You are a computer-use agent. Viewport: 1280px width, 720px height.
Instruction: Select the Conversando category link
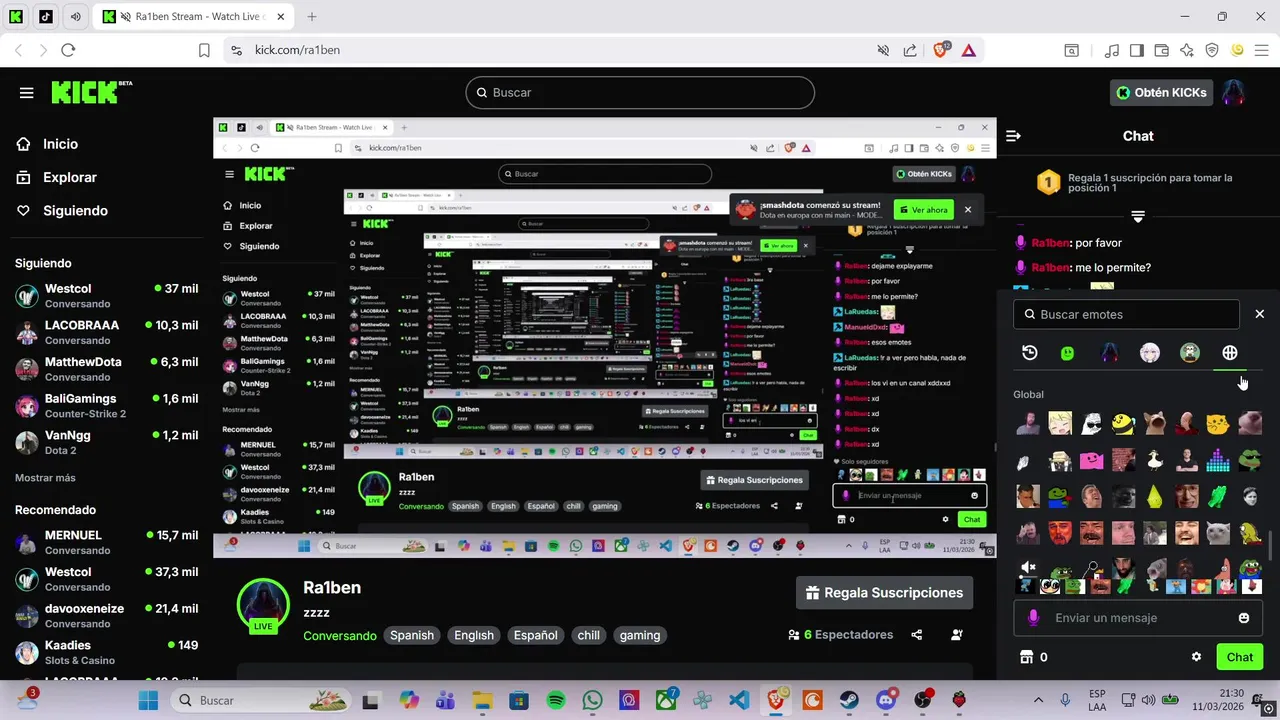click(x=340, y=635)
